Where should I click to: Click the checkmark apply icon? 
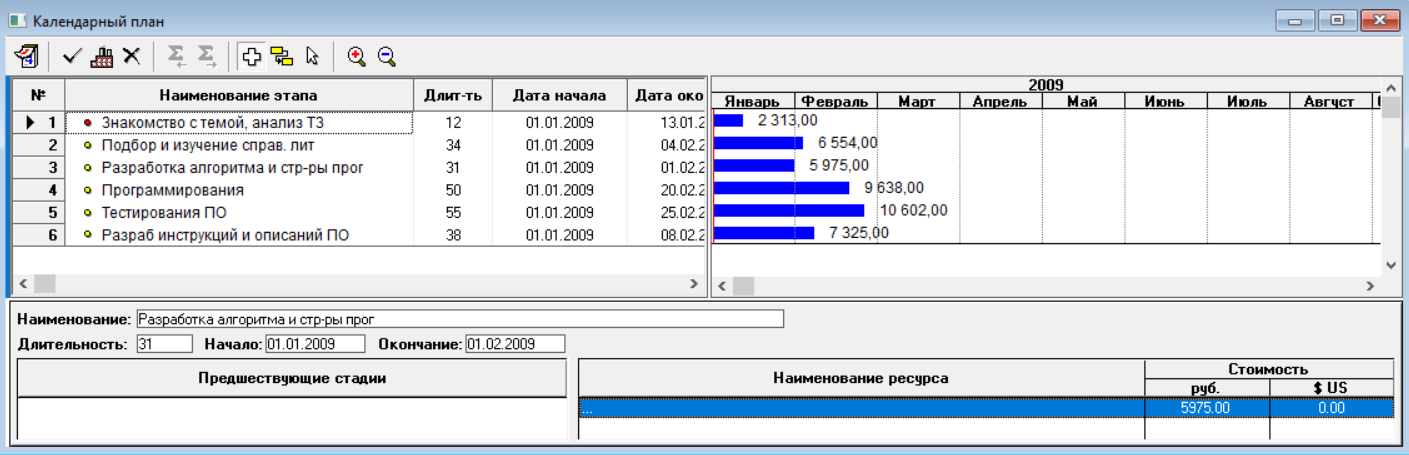pos(73,56)
